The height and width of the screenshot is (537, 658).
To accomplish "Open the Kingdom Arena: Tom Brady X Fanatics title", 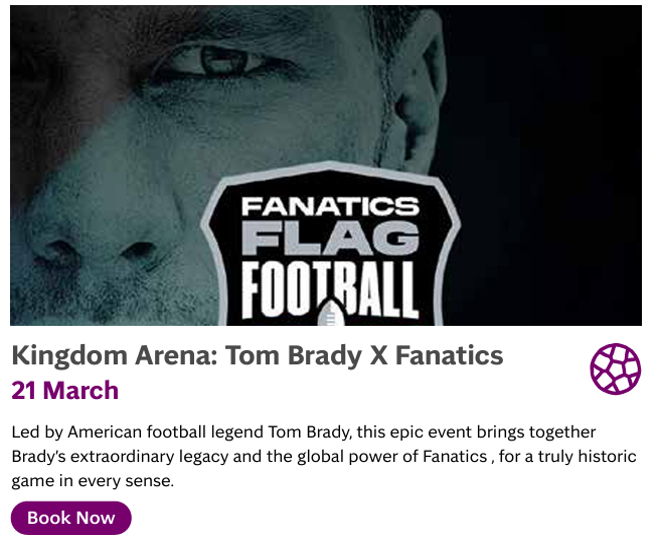I will click(x=257, y=355).
